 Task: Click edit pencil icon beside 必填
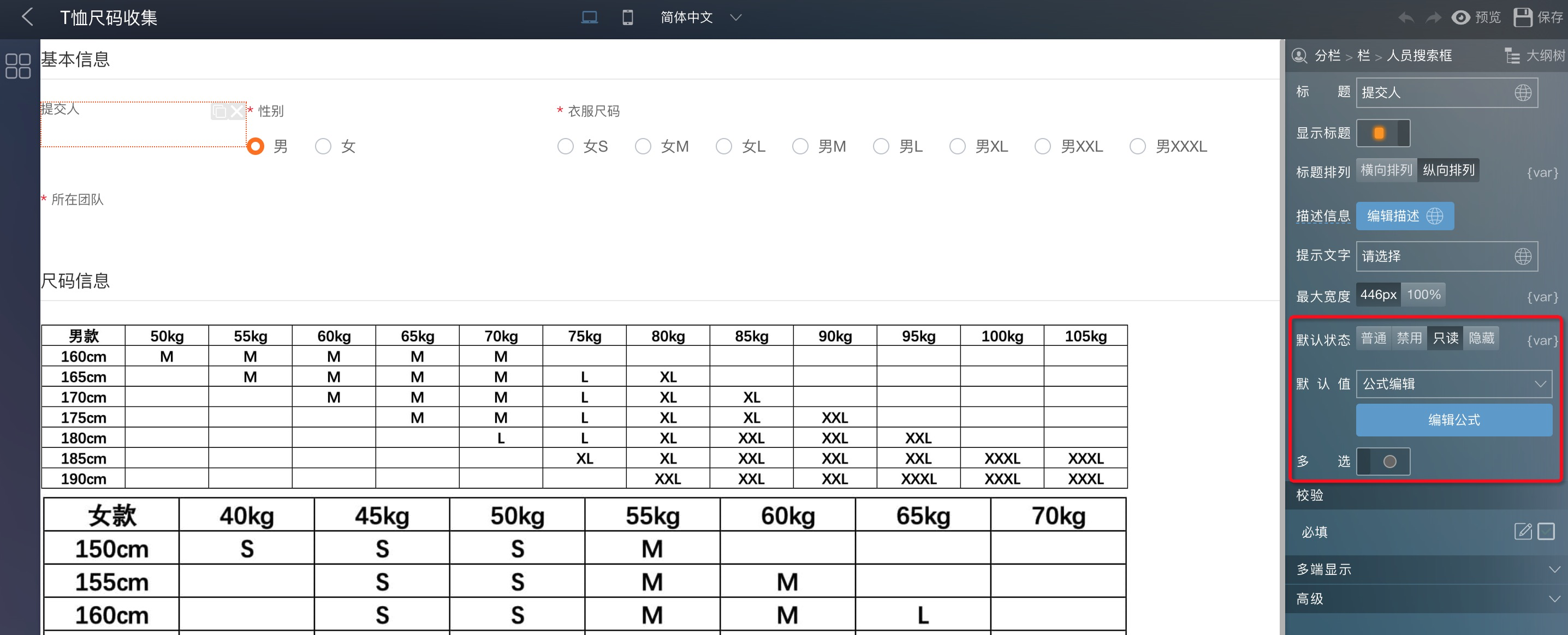(1522, 531)
